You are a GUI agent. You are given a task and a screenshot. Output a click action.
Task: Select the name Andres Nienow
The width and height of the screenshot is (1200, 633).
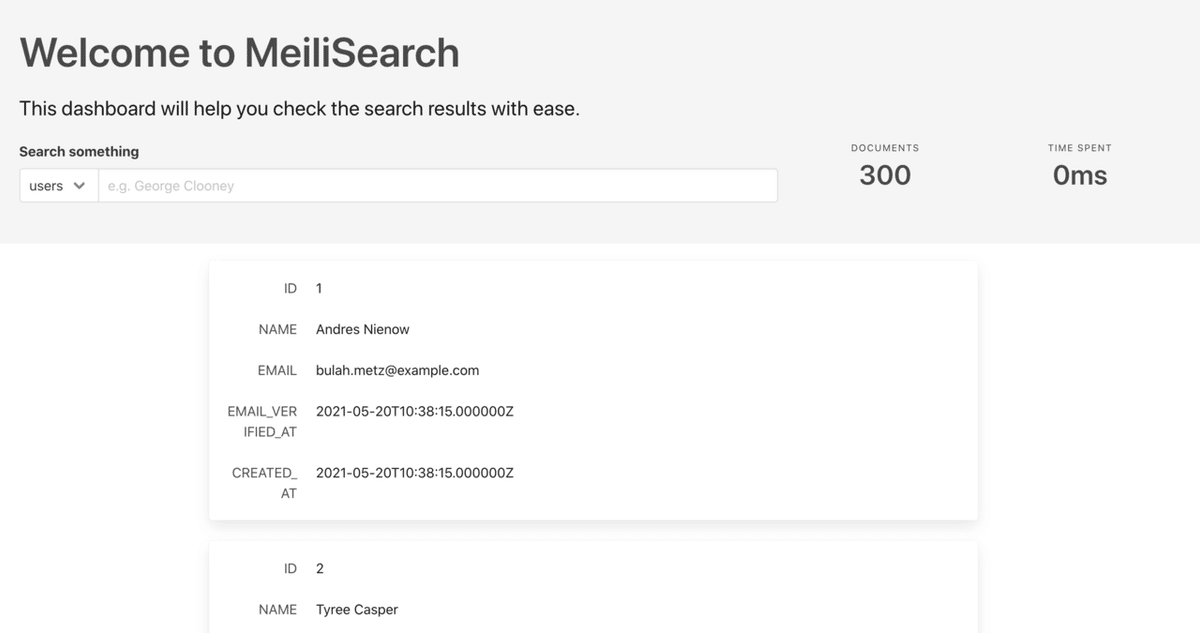pos(363,329)
